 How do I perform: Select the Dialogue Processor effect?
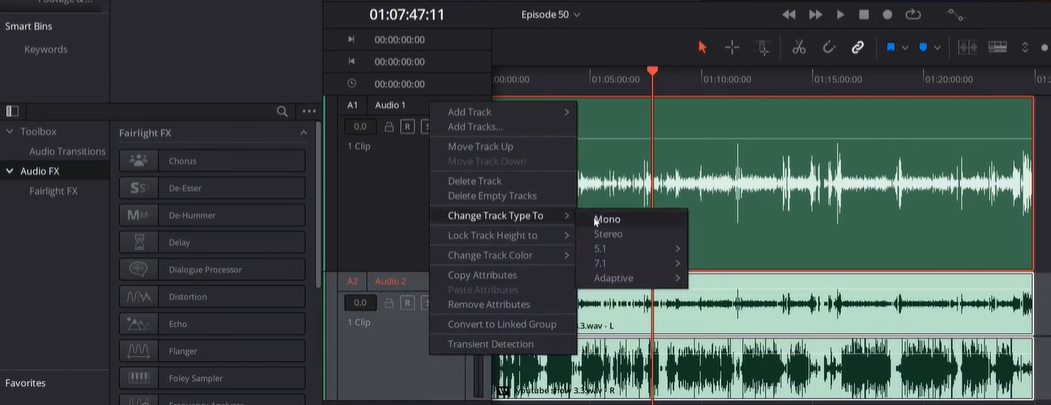click(x=212, y=270)
